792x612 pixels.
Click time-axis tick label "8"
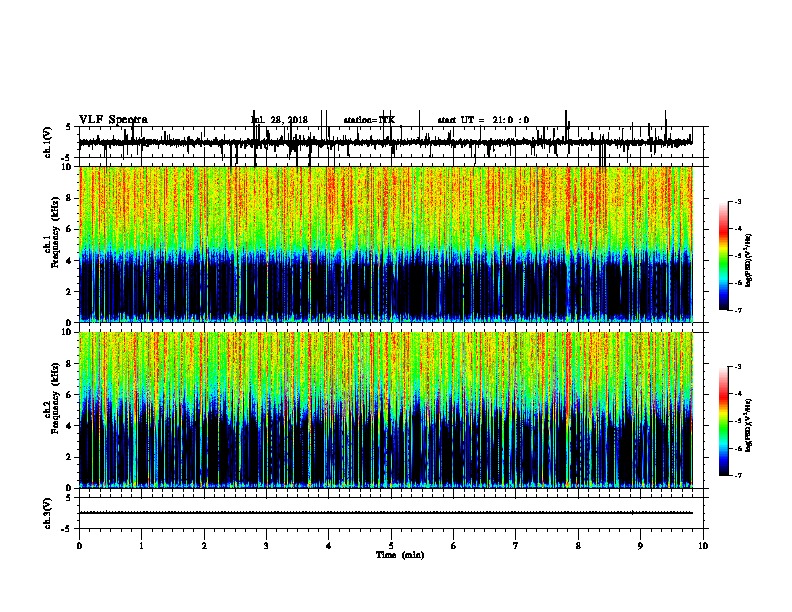pos(578,546)
